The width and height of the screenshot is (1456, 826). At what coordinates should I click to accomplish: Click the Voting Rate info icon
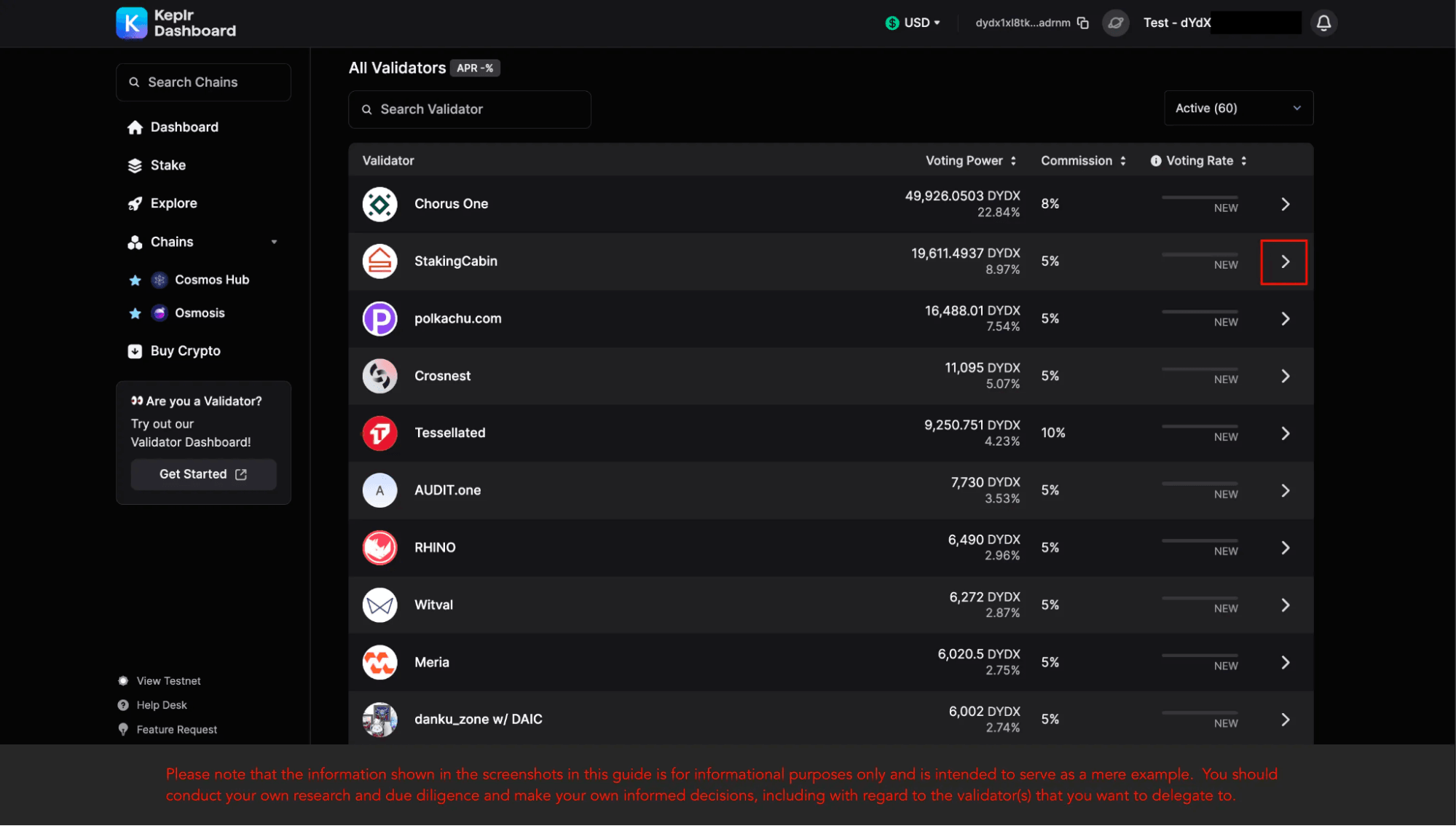(x=1155, y=161)
